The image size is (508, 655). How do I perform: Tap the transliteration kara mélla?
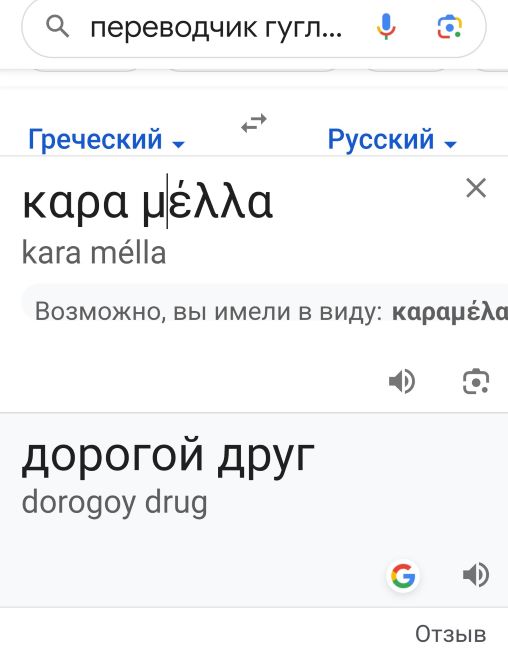pyautogui.click(x=94, y=253)
